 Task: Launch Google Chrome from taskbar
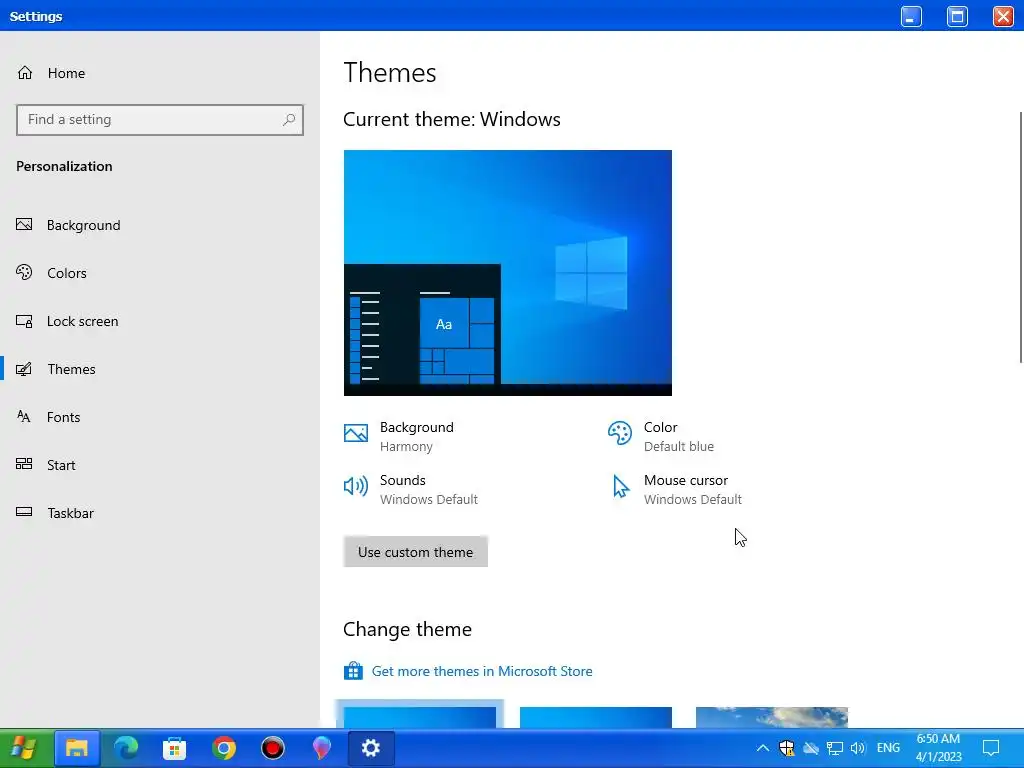click(x=223, y=748)
